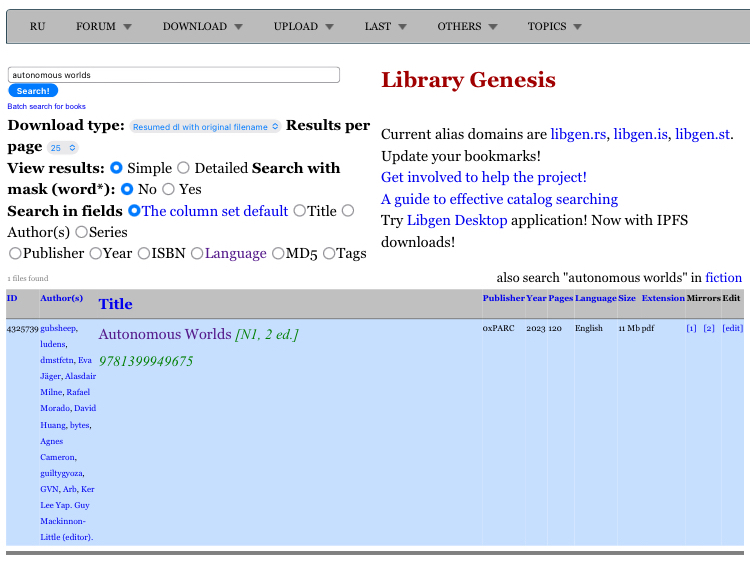The image size is (750, 566).
Task: Open the DOWNLOAD menu
Action: (x=202, y=26)
